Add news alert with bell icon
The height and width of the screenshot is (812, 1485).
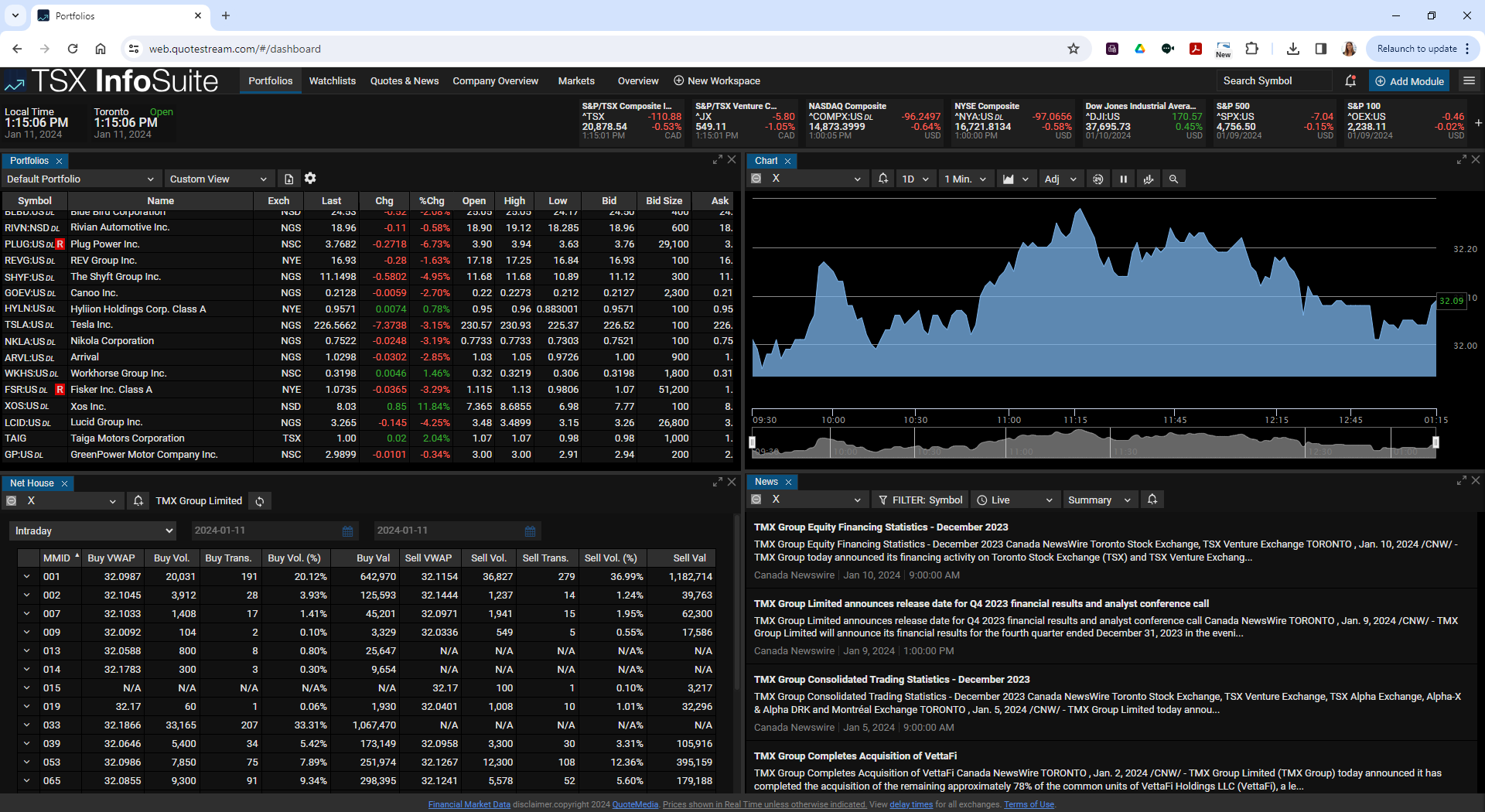pyautogui.click(x=1152, y=500)
